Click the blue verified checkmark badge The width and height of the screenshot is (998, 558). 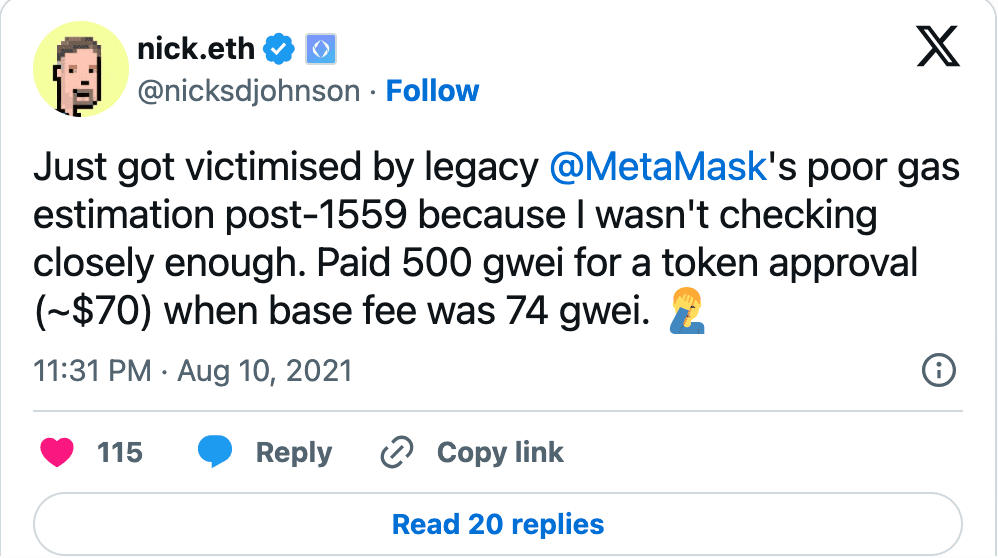point(279,47)
